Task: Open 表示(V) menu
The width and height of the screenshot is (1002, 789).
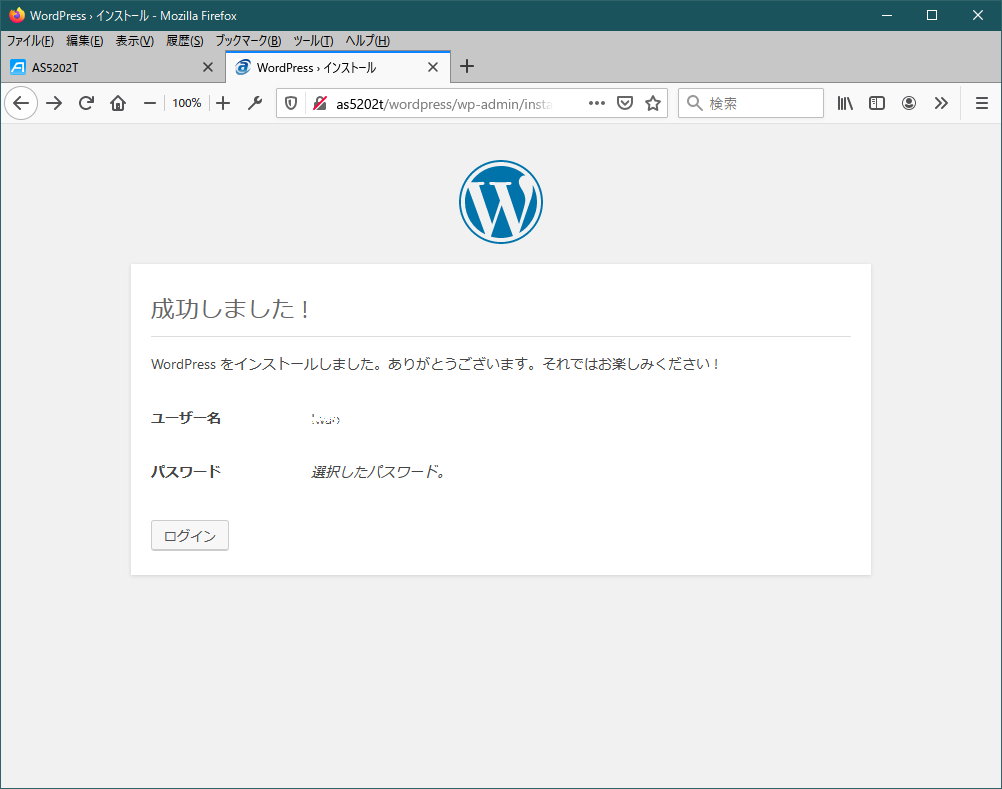Action: click(134, 41)
